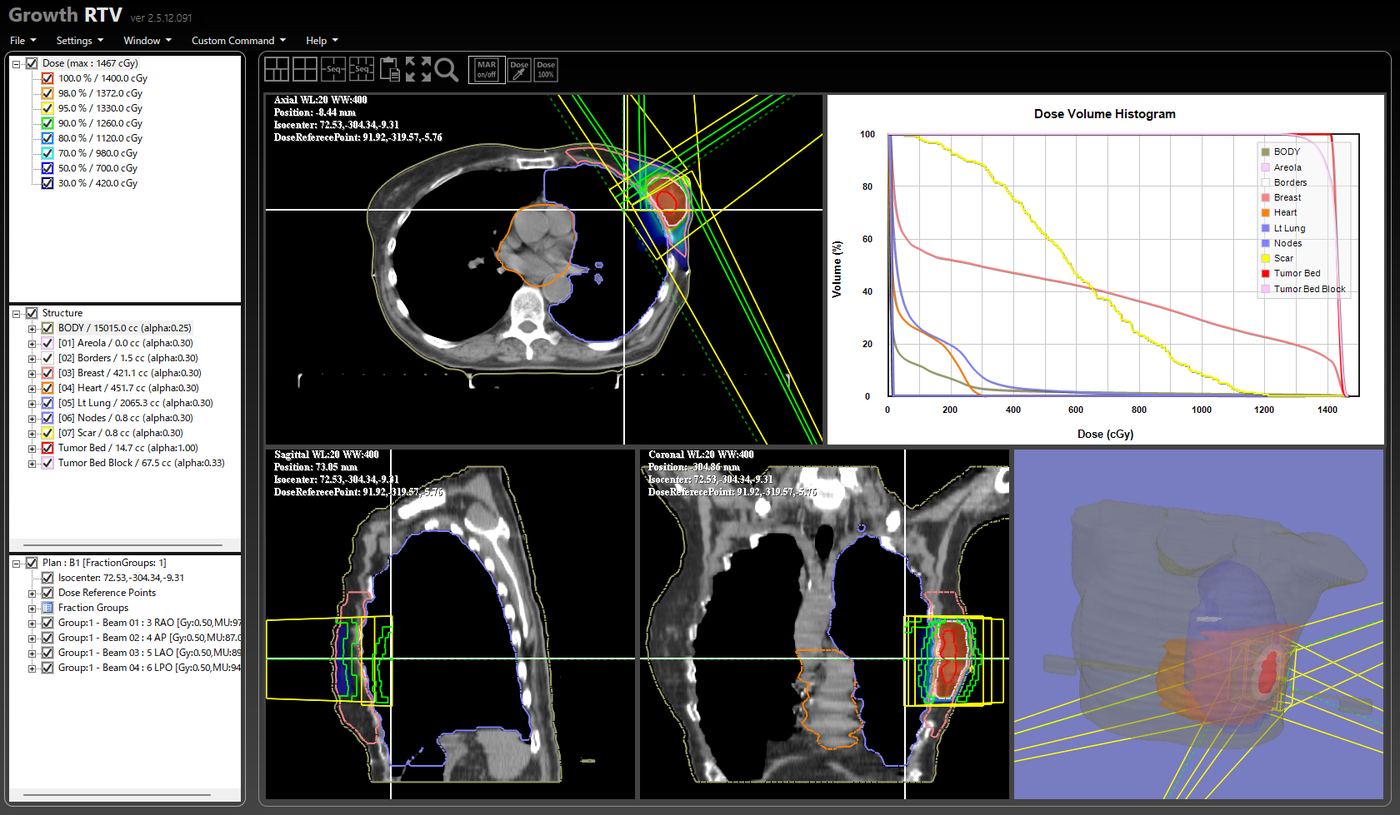The width and height of the screenshot is (1400, 815).
Task: Toggle Beam 02 : 4 AP checkbox
Action: pos(47,637)
